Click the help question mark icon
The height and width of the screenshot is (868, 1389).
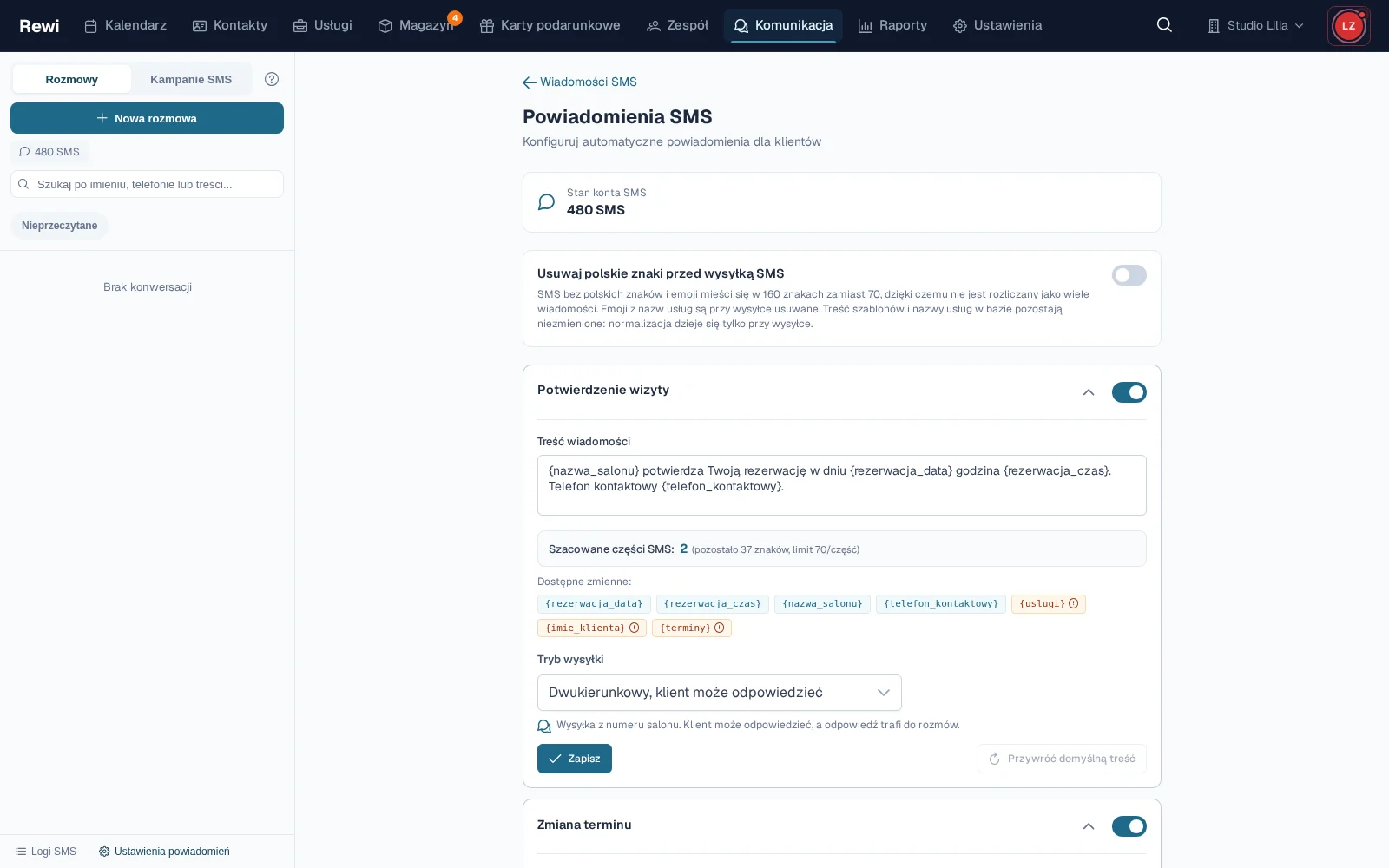(272, 79)
